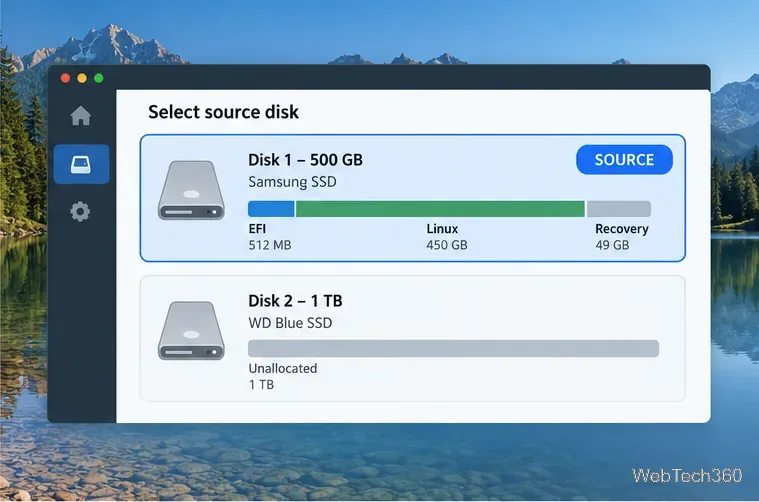Select the gray Recovery partition segment
This screenshot has height=502, width=759.
click(619, 209)
